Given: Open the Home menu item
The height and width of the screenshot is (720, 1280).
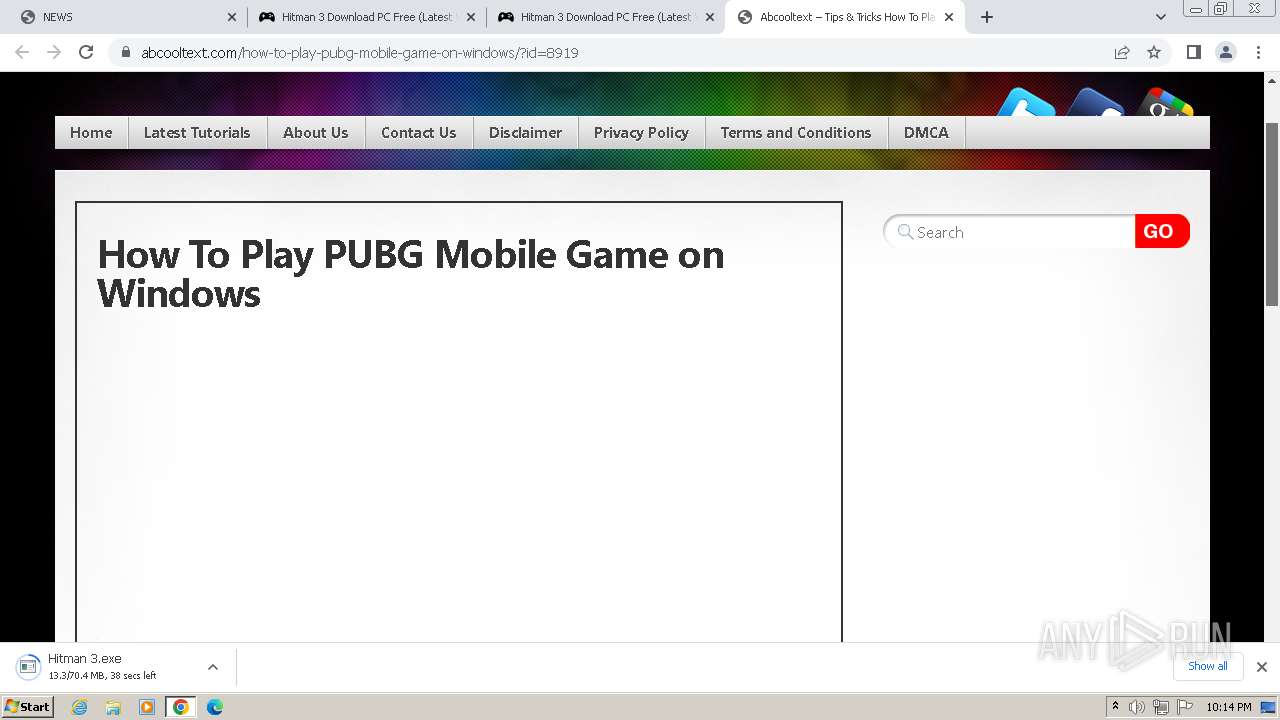Looking at the screenshot, I should pos(91,132).
